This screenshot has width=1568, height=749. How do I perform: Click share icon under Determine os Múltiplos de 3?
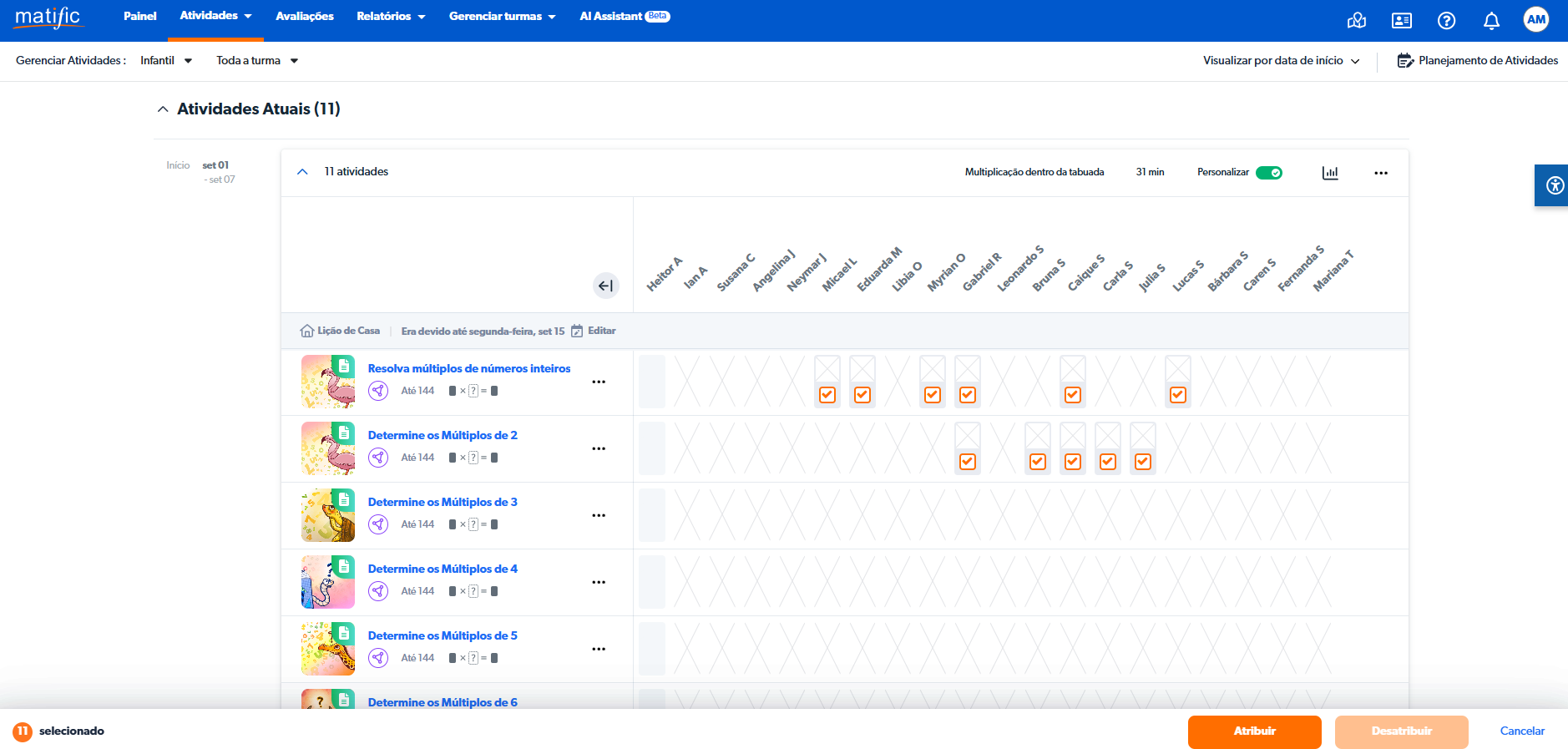(x=378, y=524)
